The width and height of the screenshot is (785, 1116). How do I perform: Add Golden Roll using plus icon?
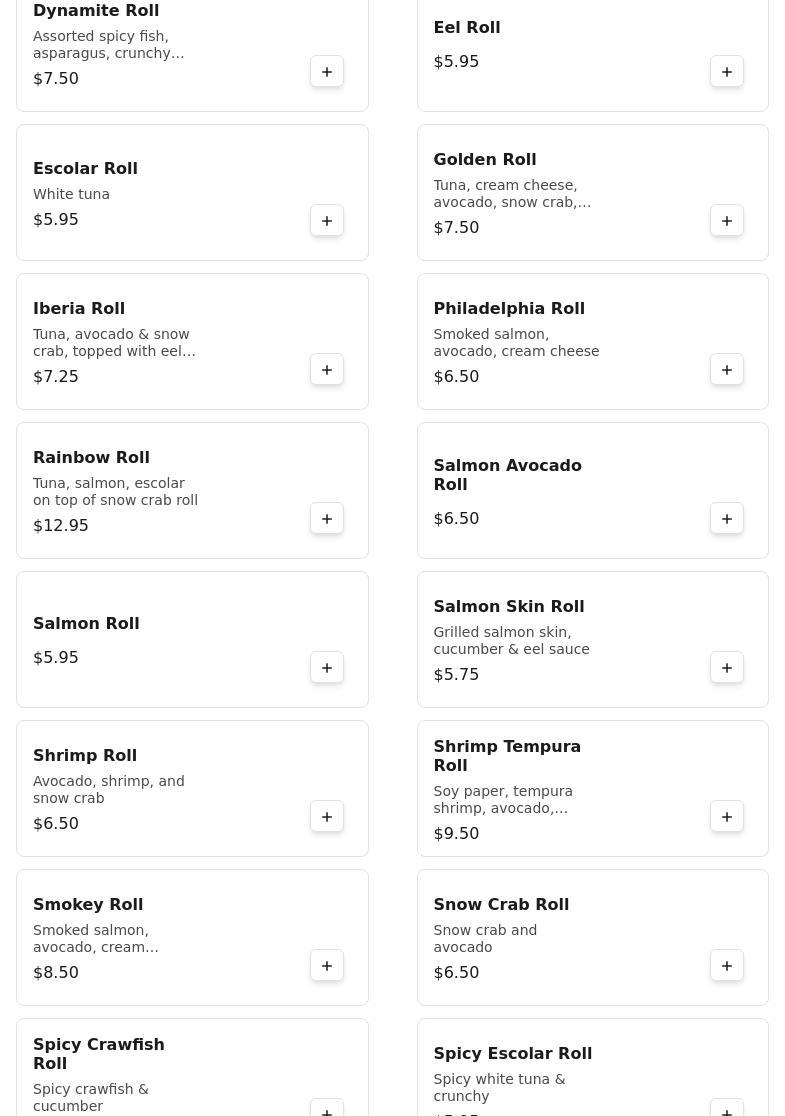(x=727, y=221)
